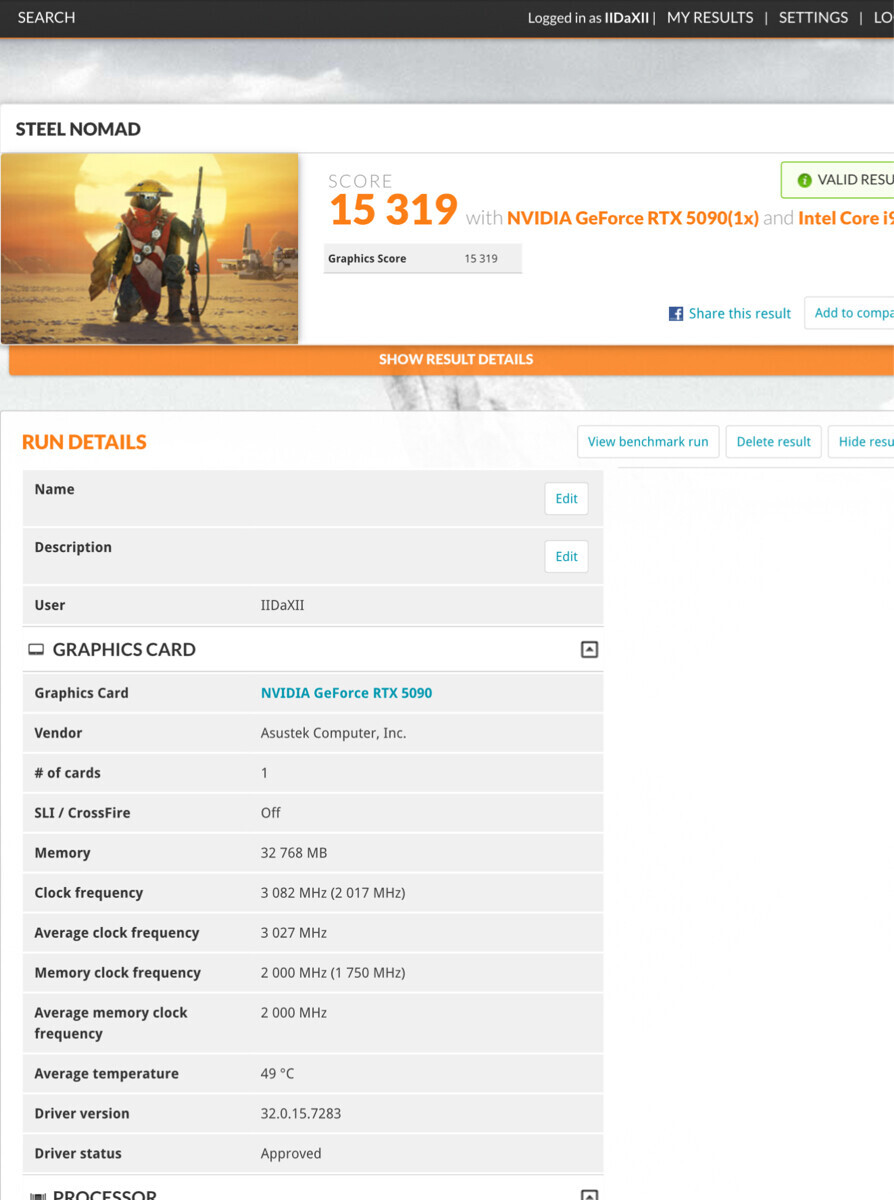Click the green Valid Result info icon
This screenshot has width=894, height=1200.
pos(804,180)
